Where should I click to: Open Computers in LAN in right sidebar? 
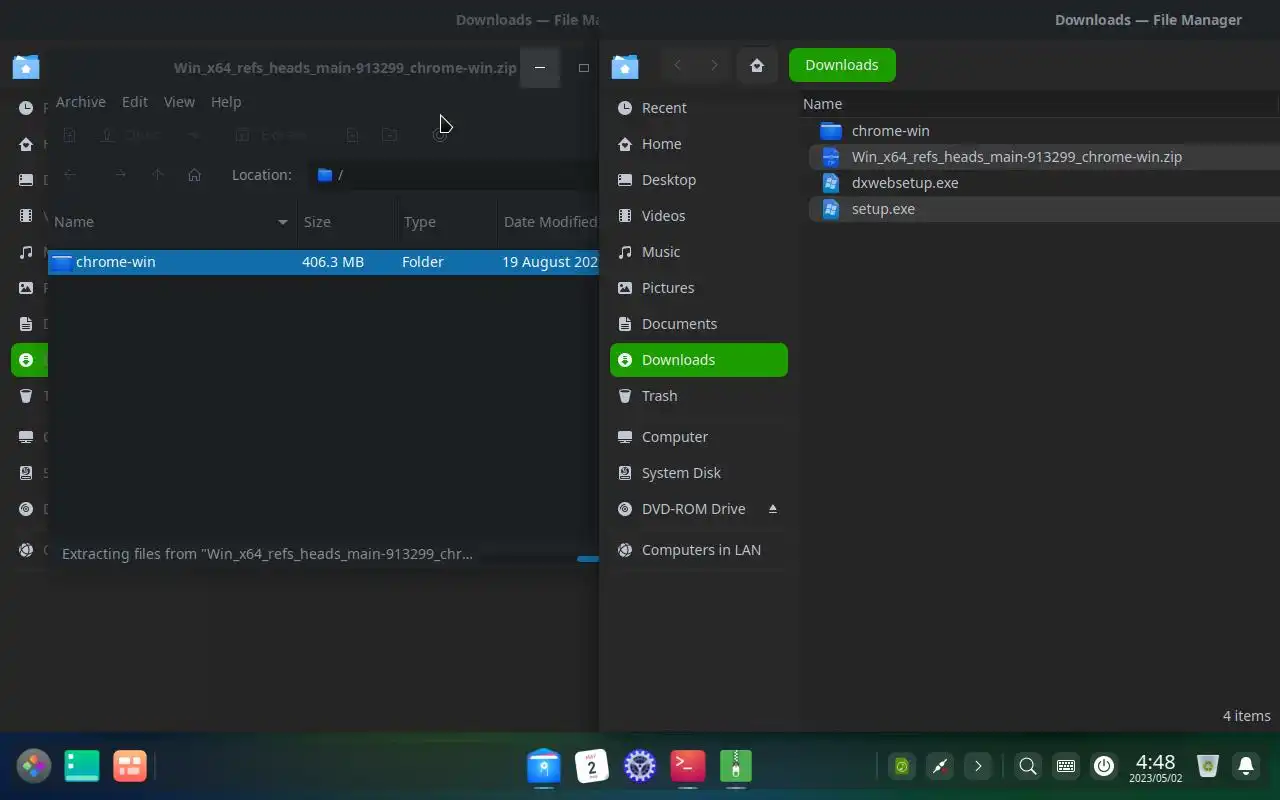click(x=699, y=550)
